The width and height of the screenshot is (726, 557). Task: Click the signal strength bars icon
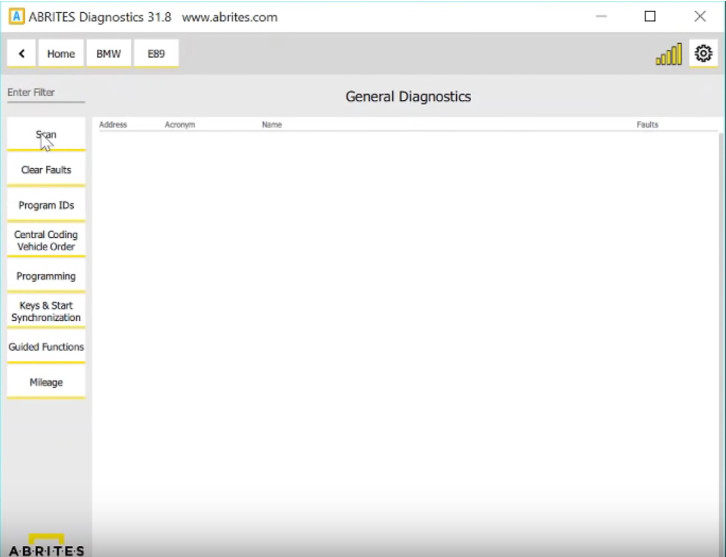pos(669,54)
